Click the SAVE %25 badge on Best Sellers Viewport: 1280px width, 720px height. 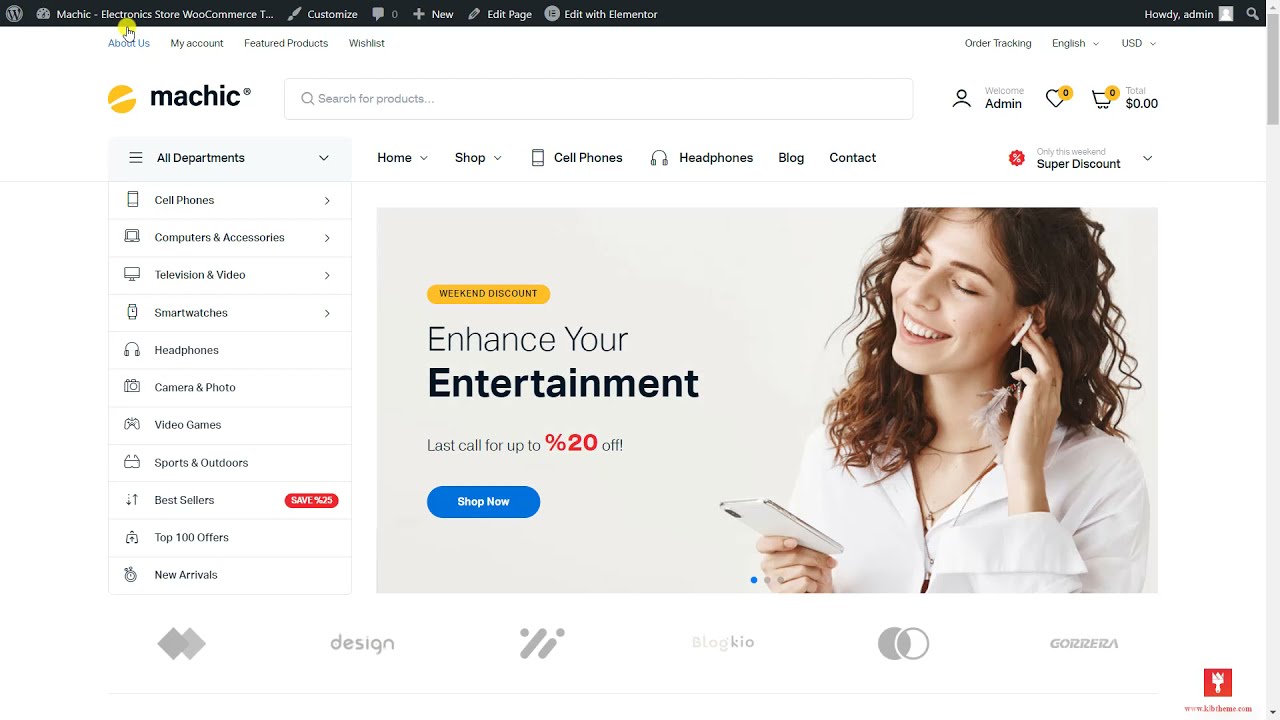(x=312, y=500)
